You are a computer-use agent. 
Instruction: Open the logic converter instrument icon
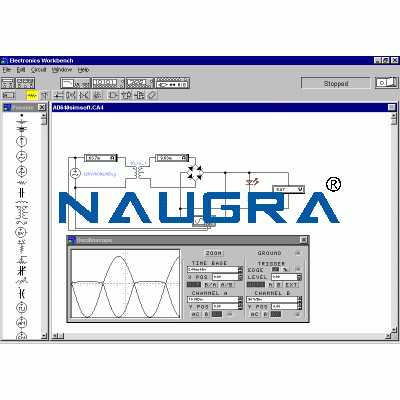[172, 83]
